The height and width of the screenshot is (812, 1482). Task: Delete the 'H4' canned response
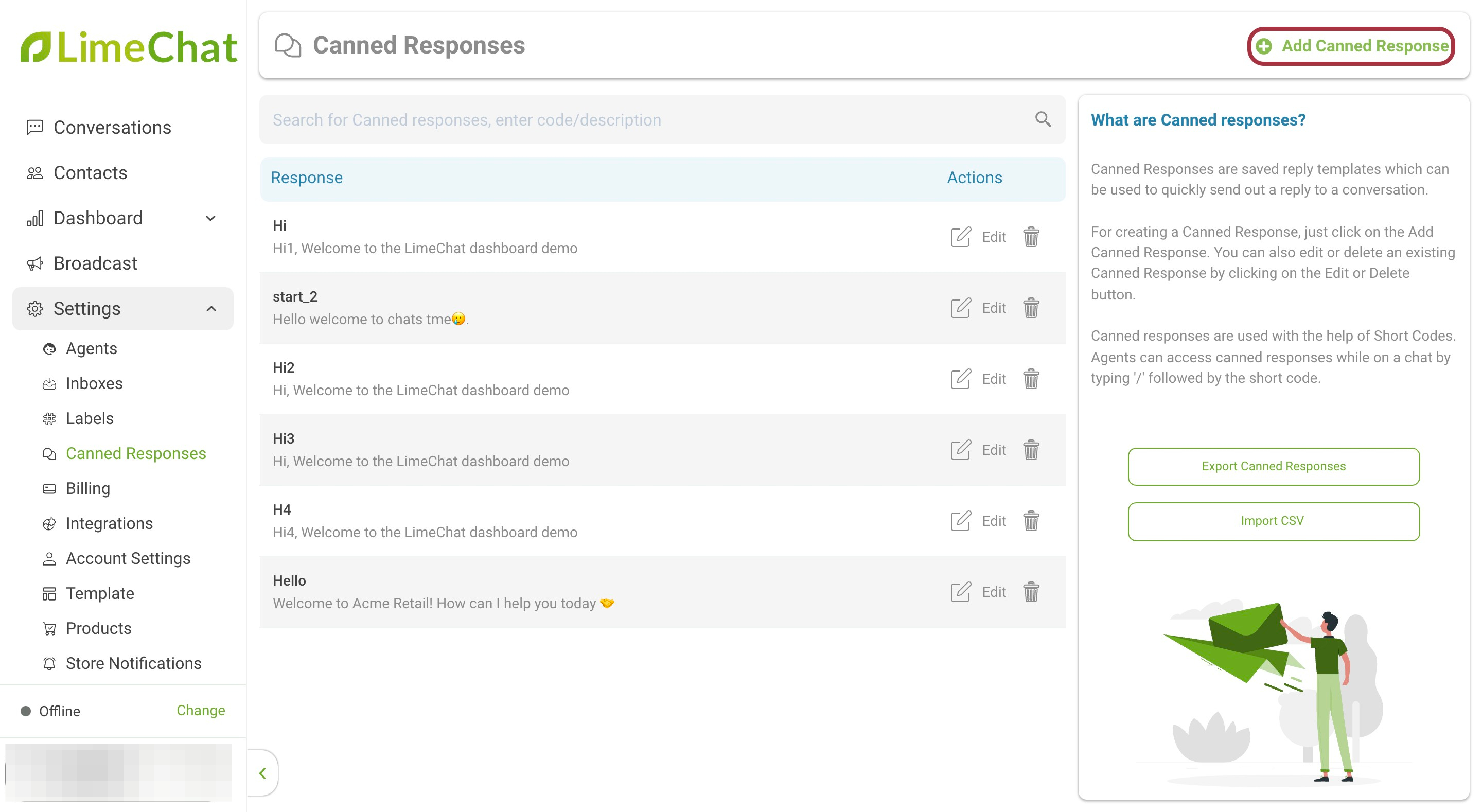[x=1031, y=521]
